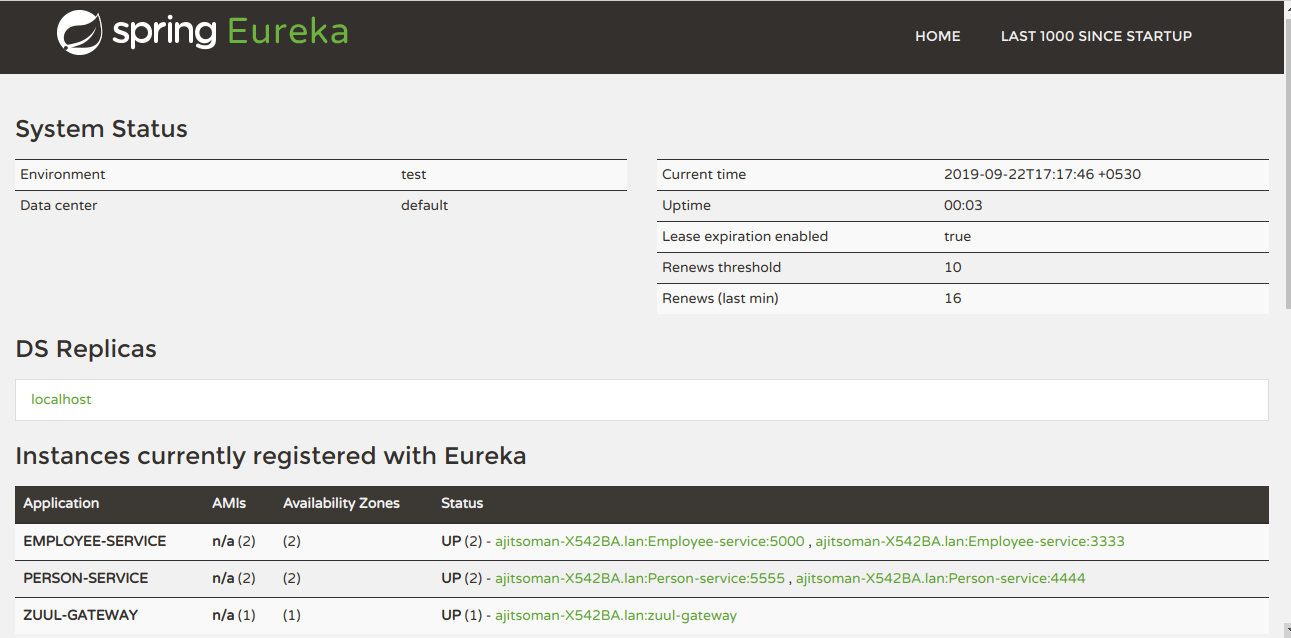Click the System Status heading
The width and height of the screenshot is (1291, 638).
101,129
